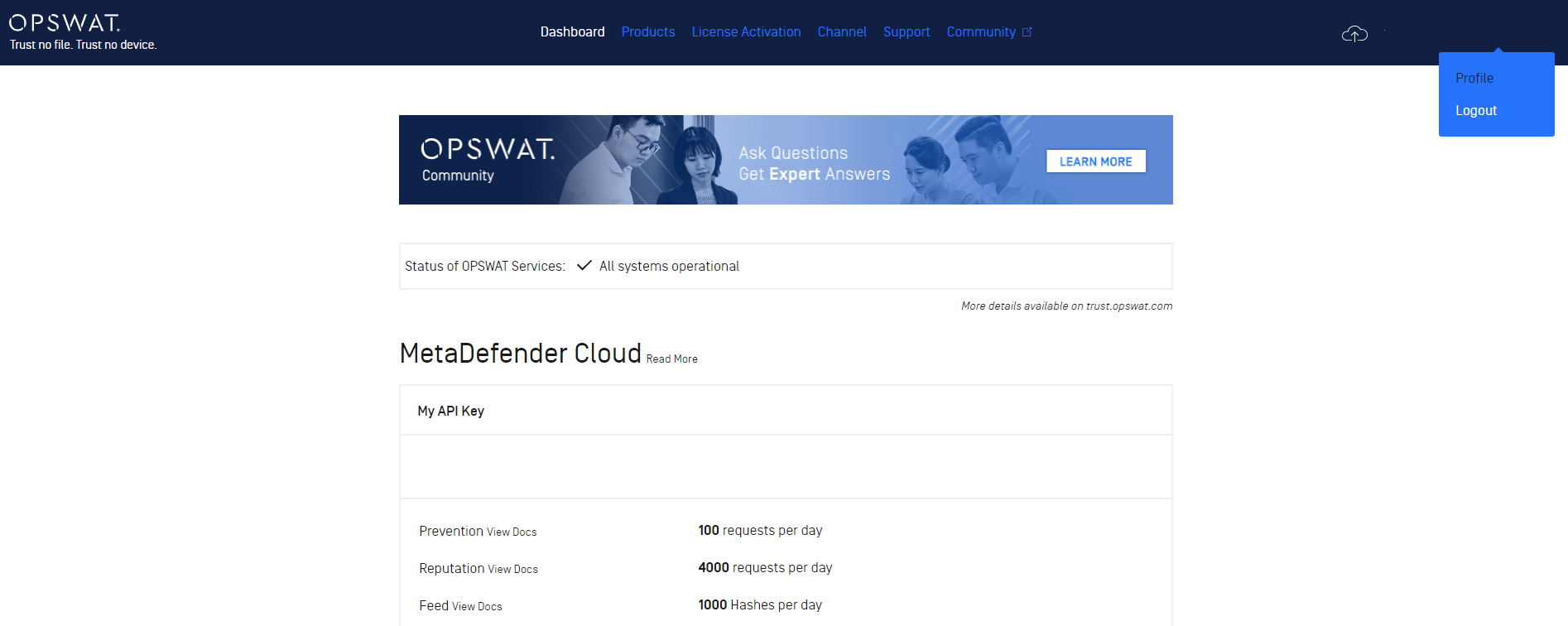The height and width of the screenshot is (626, 1568).
Task: Open the Dashboard nav item
Action: tap(572, 32)
